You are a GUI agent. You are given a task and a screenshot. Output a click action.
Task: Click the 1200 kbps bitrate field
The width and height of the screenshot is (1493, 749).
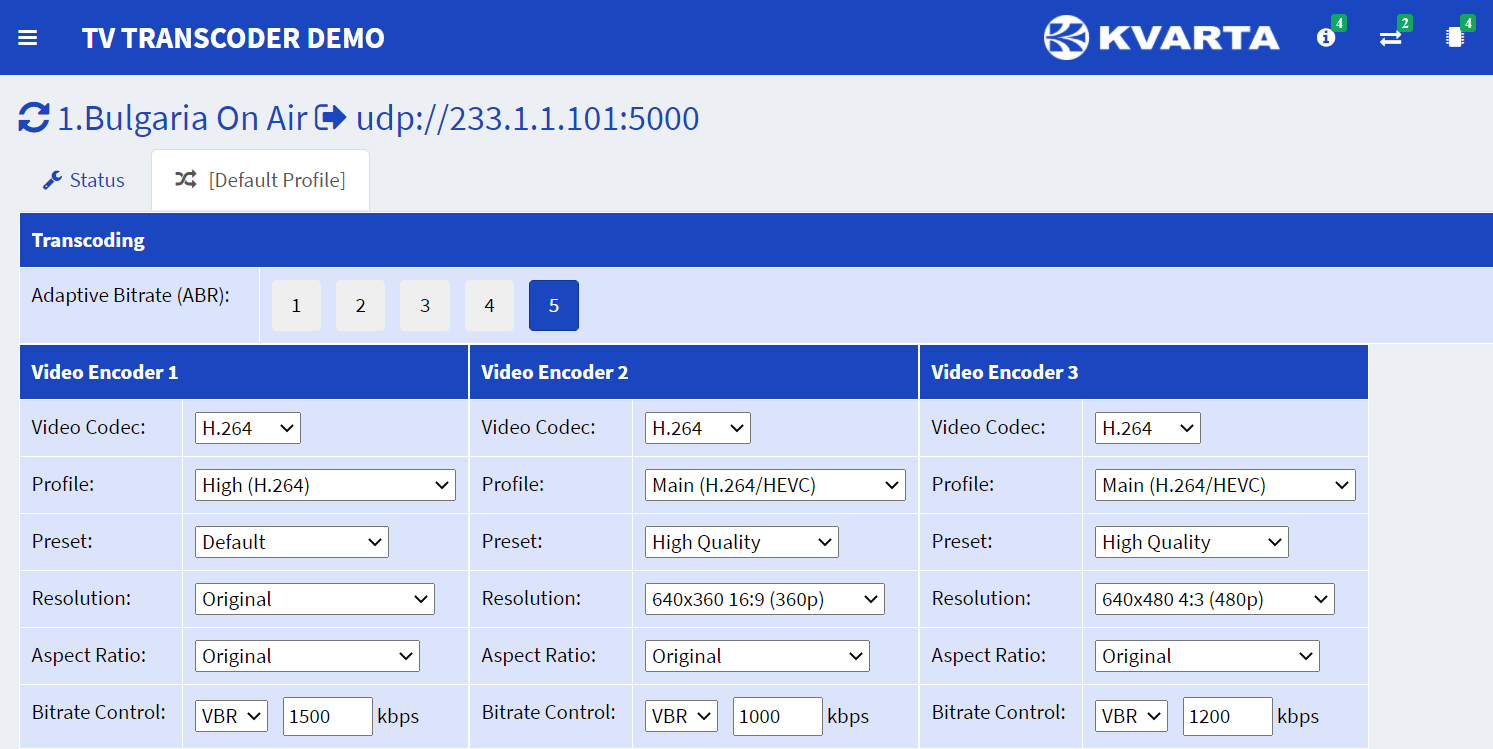[1228, 716]
